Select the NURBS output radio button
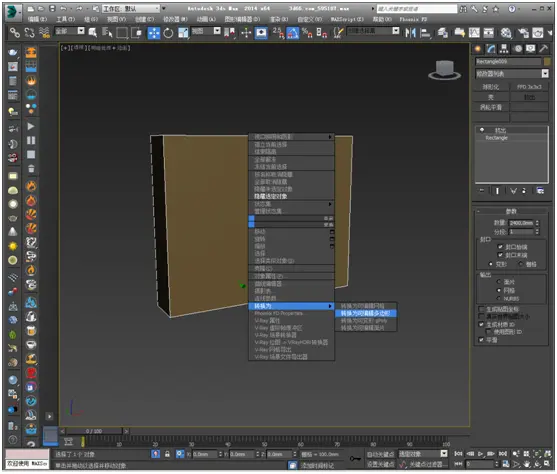Image resolution: width=557 pixels, height=474 pixels. pos(499,298)
